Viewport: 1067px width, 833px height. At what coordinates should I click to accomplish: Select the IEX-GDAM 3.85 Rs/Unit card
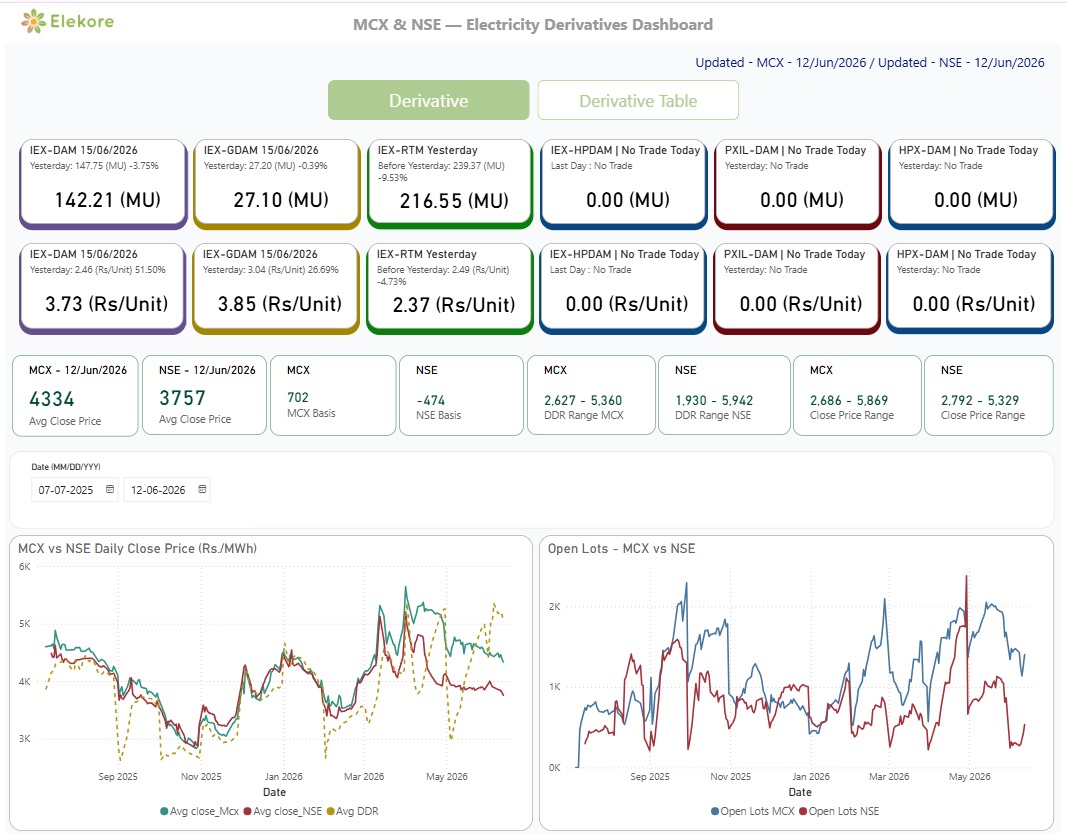pyautogui.click(x=276, y=289)
